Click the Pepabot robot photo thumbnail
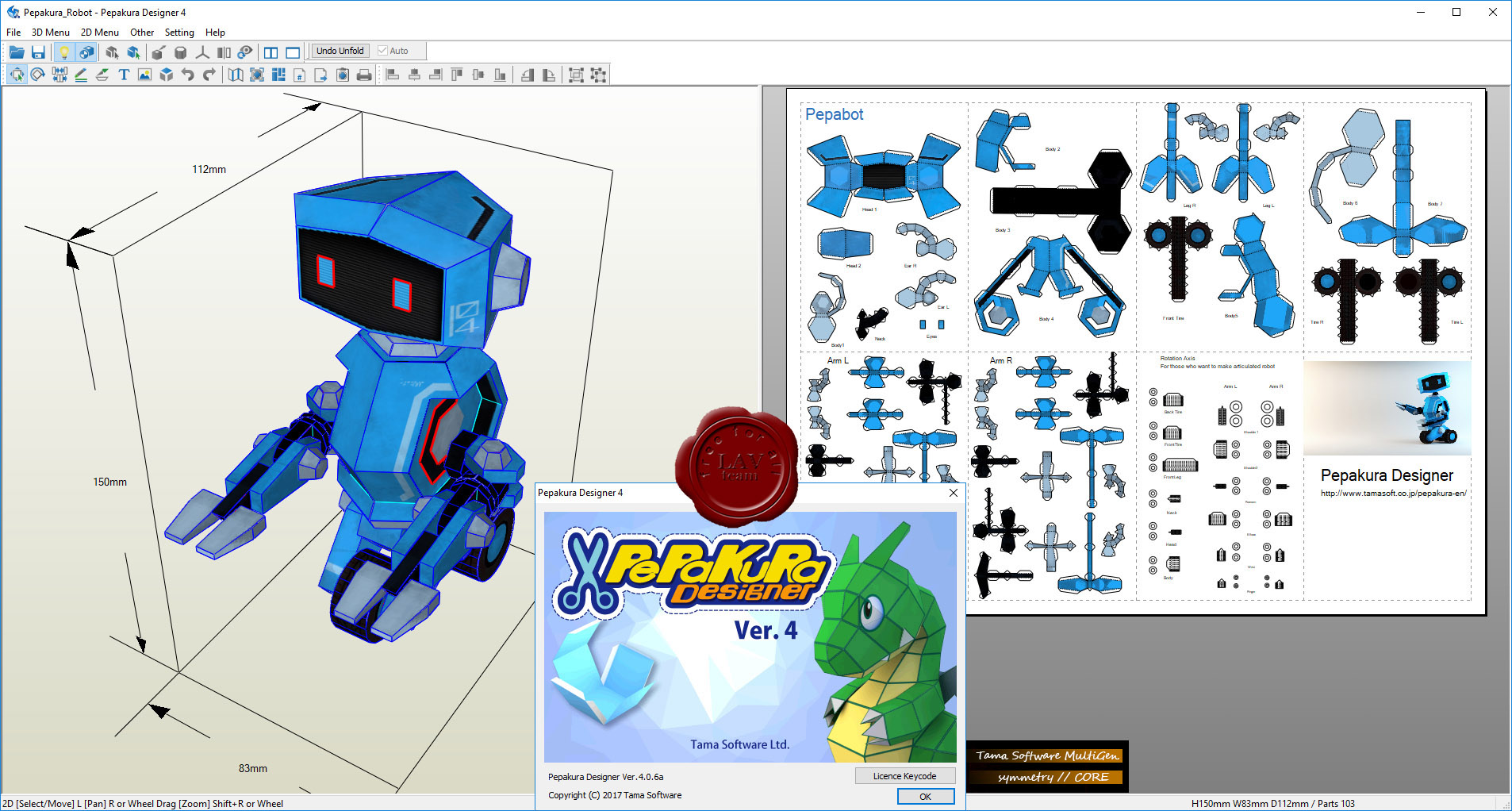The image size is (1512, 811). [x=1387, y=408]
